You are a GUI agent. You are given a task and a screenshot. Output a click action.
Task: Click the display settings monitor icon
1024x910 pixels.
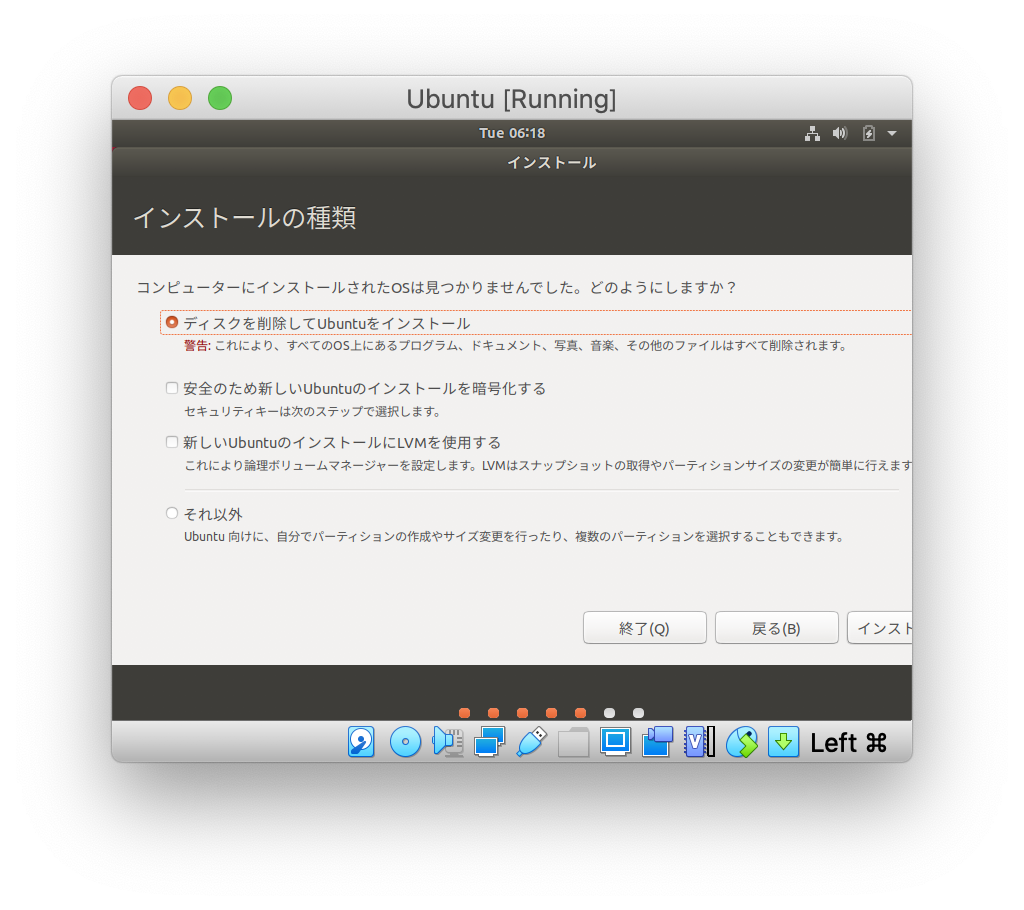pyautogui.click(x=615, y=742)
